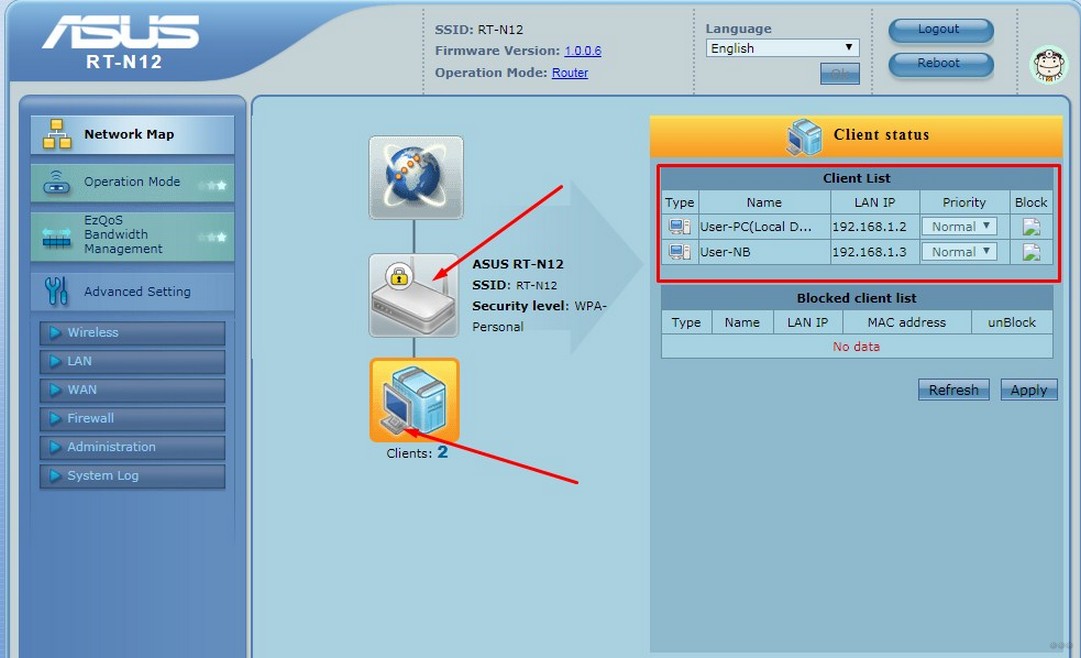
Task: Click the Blocked client list title
Action: tap(857, 299)
